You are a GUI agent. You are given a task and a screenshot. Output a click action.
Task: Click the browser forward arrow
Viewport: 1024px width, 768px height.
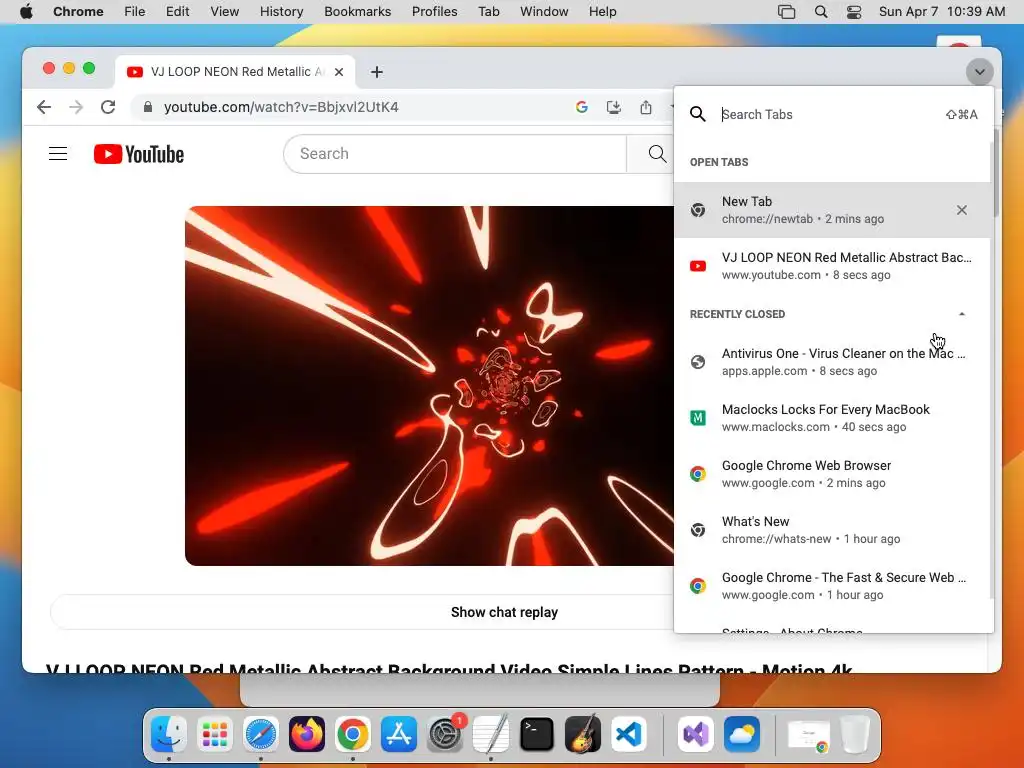tap(76, 107)
